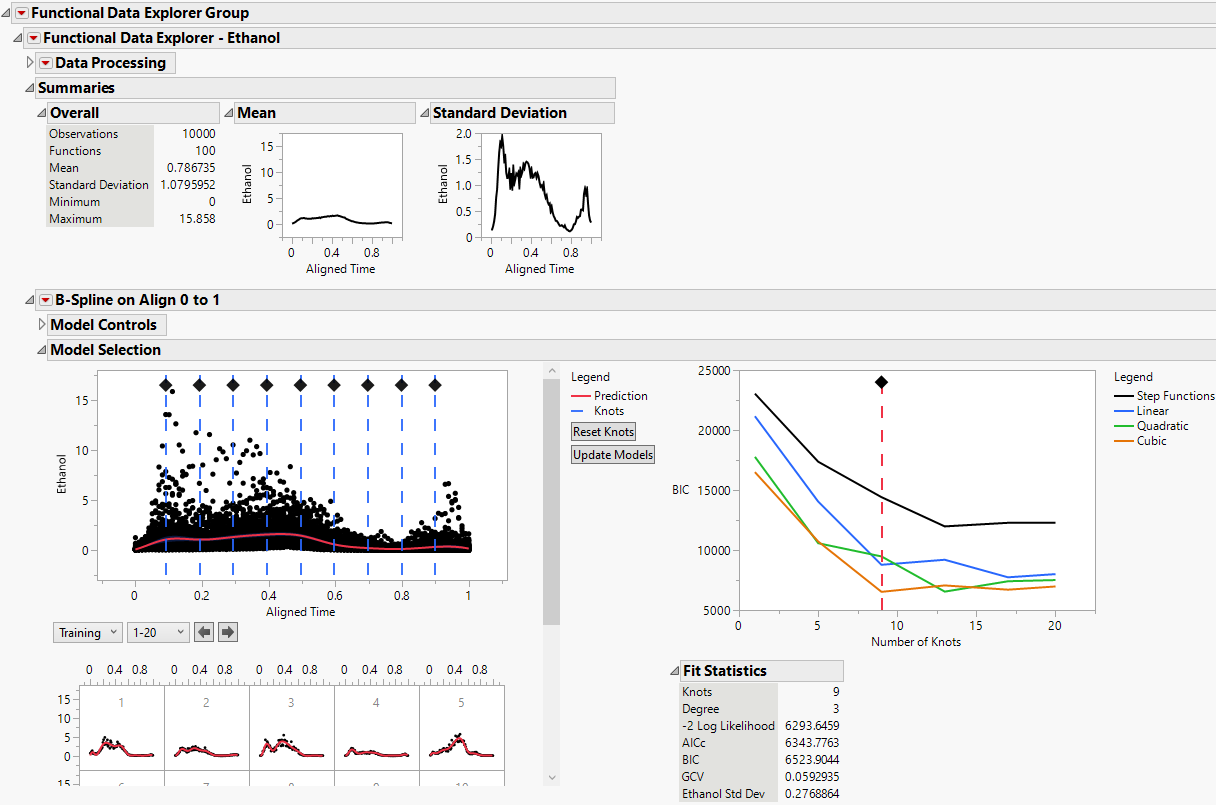
Task: Open the 1-20 function range dropdown
Action: (160, 632)
